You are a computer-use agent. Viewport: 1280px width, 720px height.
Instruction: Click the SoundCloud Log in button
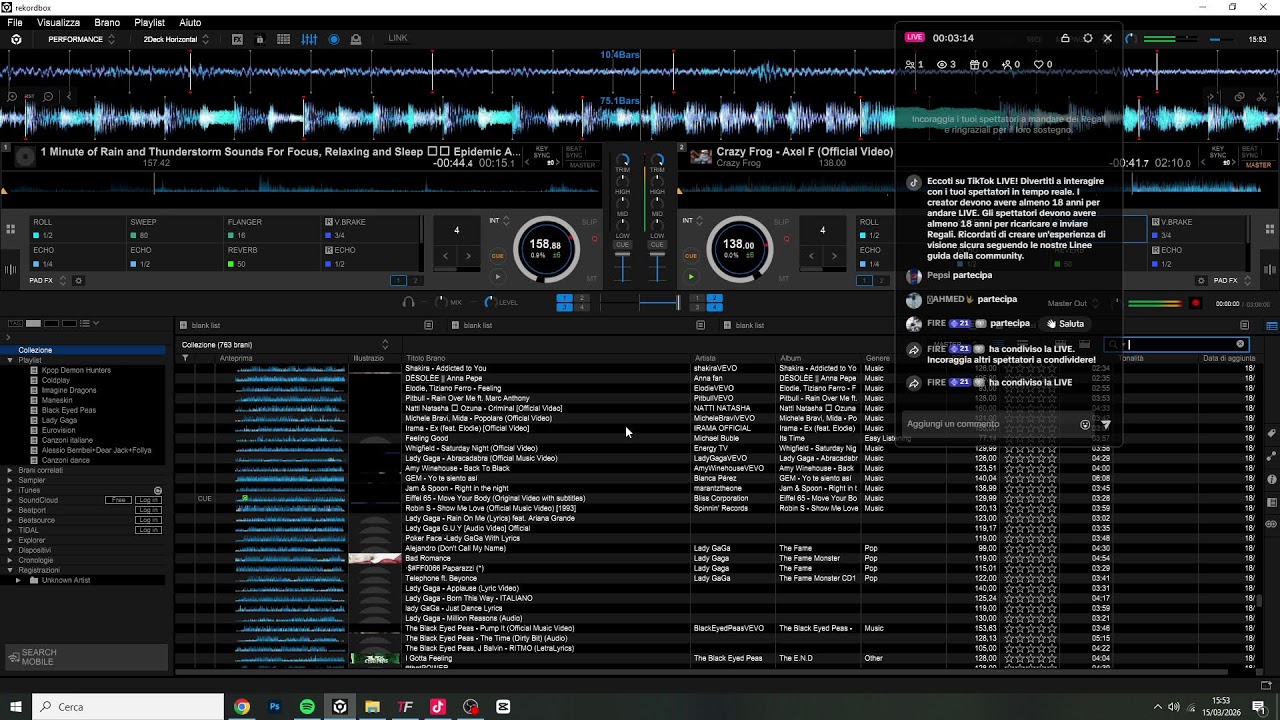click(148, 500)
